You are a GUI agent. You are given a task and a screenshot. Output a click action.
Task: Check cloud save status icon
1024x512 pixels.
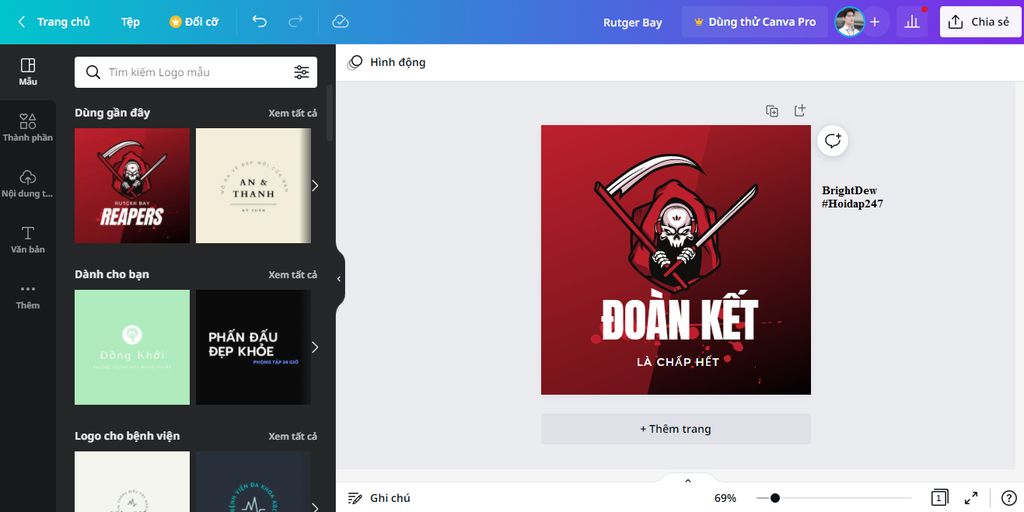tap(340, 22)
